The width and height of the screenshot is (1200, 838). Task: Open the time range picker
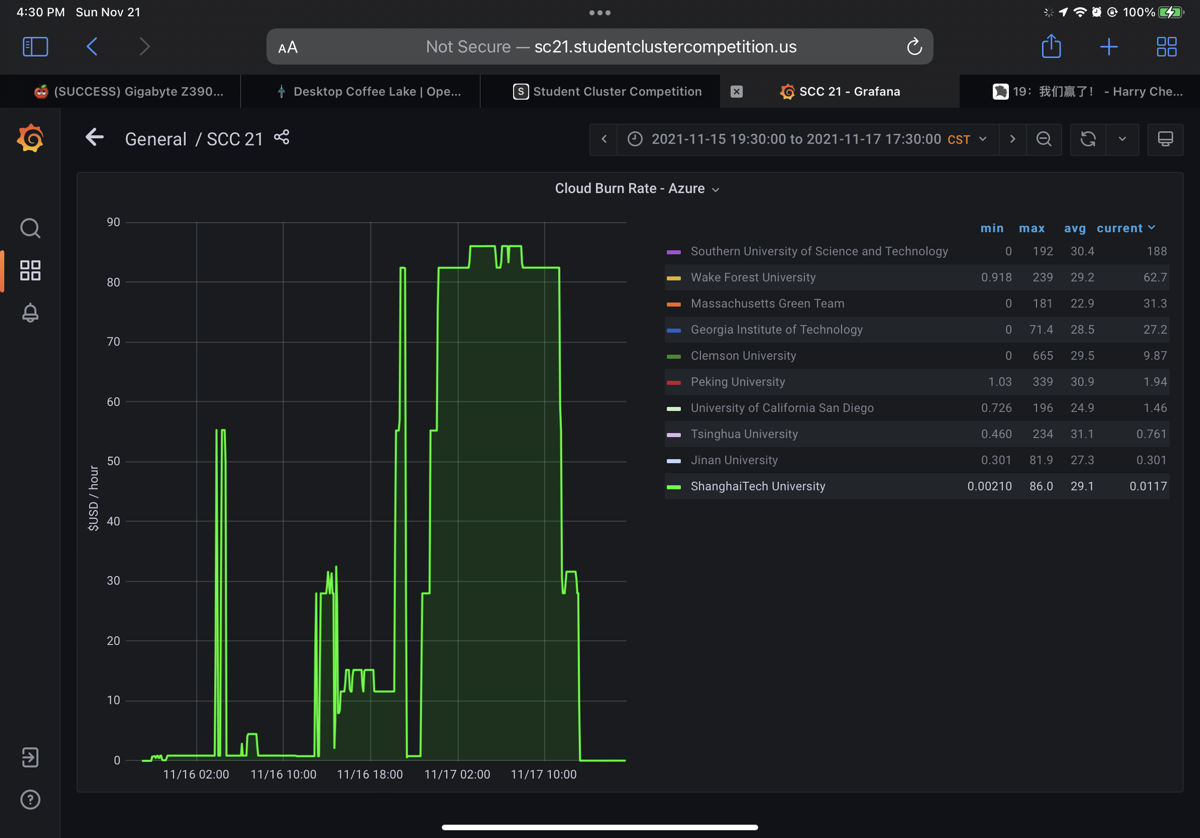pyautogui.click(x=808, y=139)
